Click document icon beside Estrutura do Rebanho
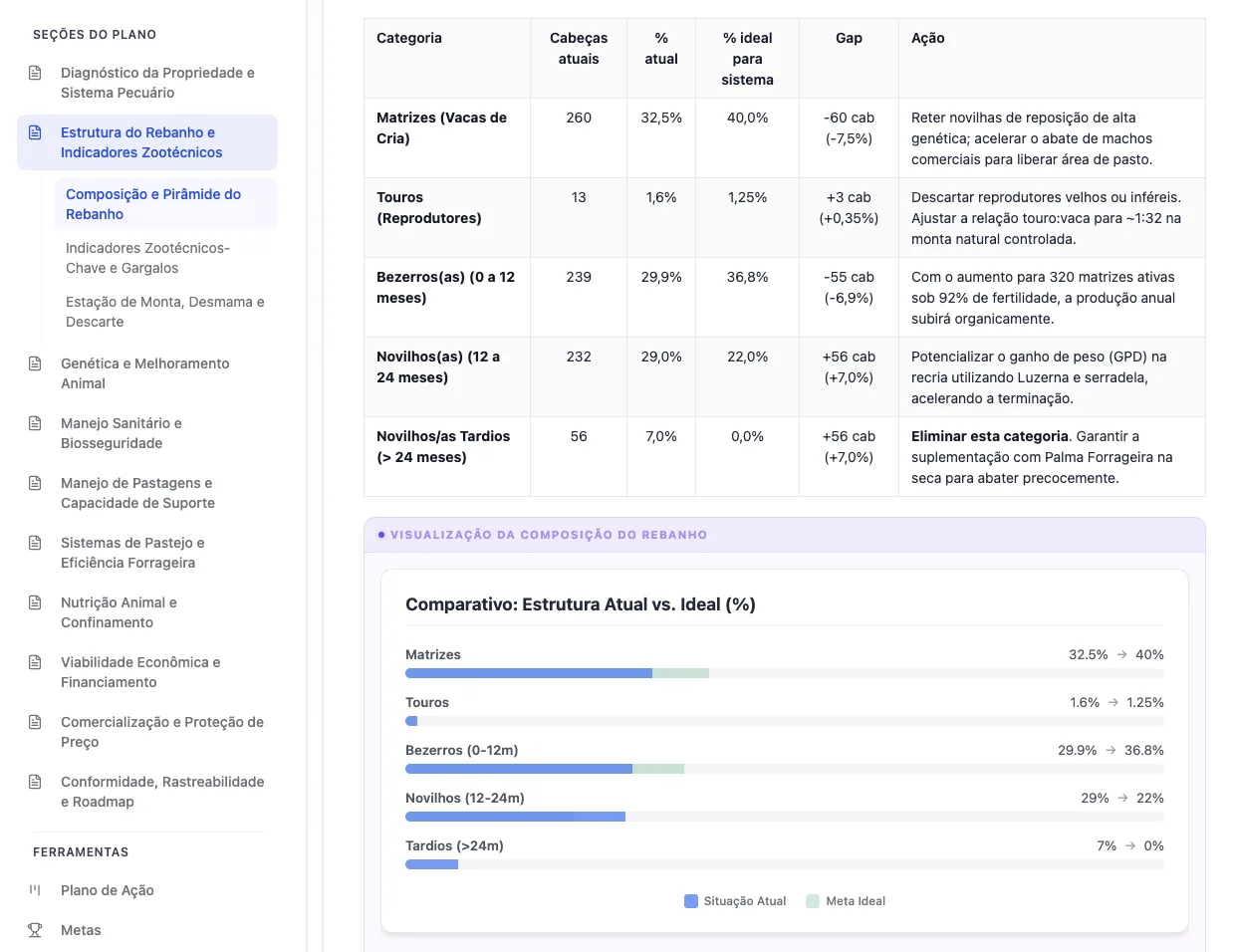 point(35,132)
